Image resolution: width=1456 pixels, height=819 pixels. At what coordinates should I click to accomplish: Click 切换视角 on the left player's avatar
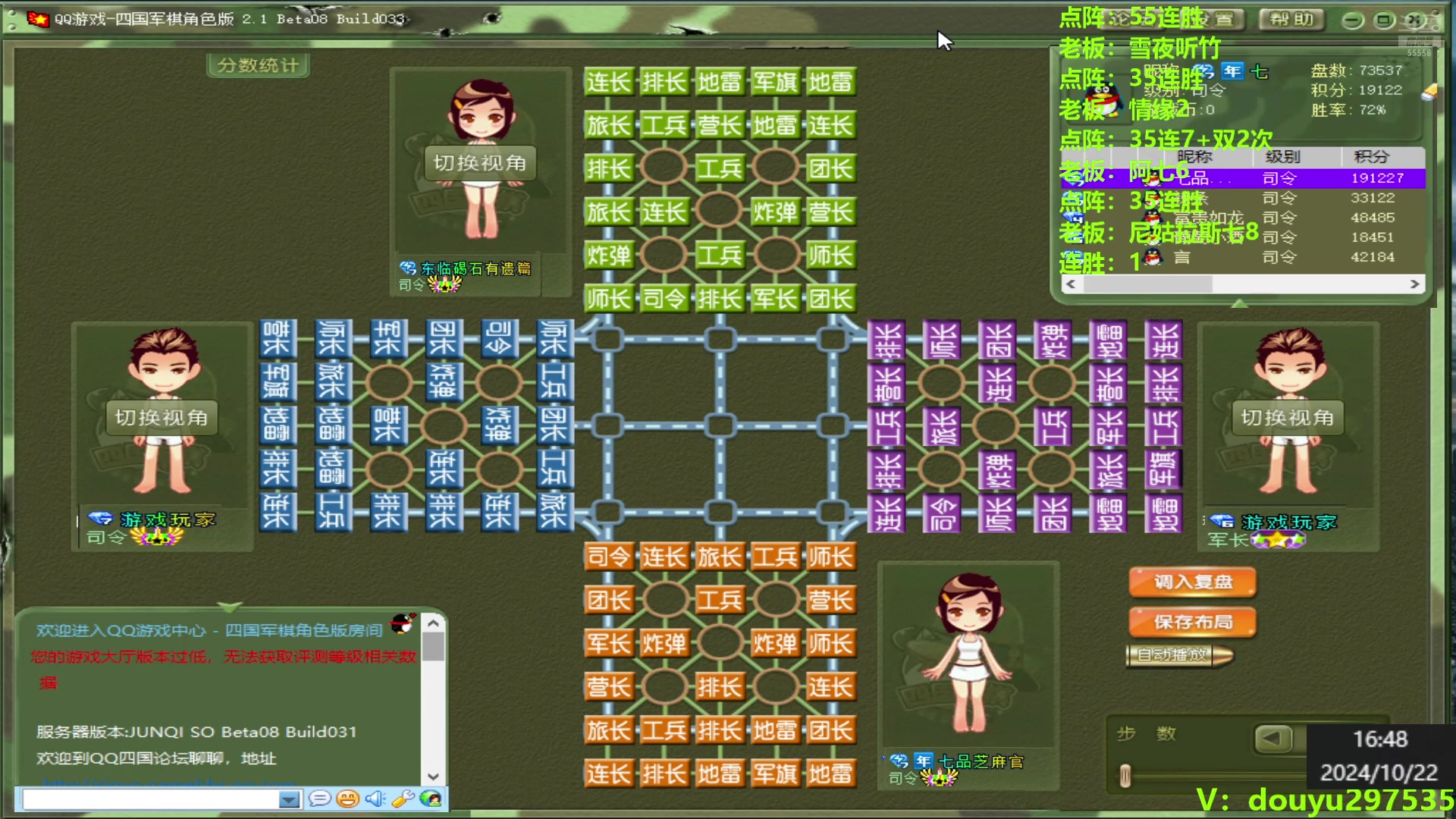(x=161, y=418)
